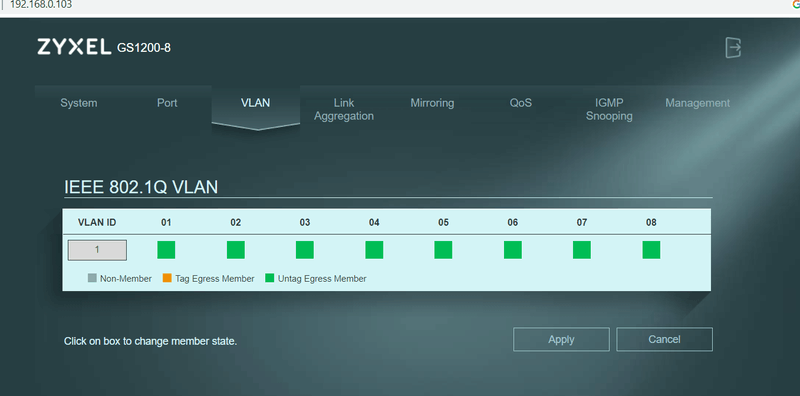The image size is (800, 396).
Task: Click the VLAN ID column header
Action: point(97,222)
